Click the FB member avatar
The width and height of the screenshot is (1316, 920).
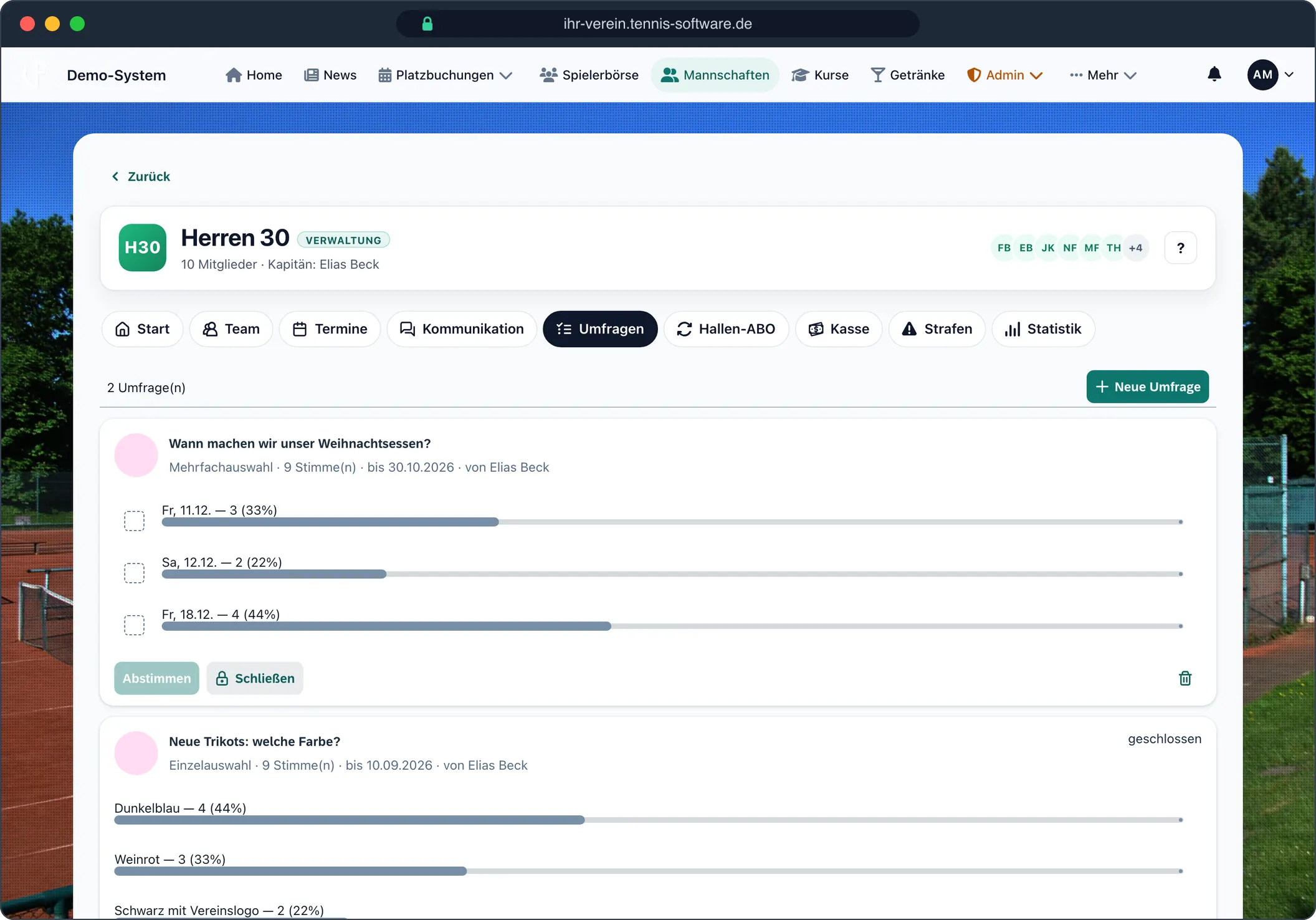pyautogui.click(x=1004, y=248)
